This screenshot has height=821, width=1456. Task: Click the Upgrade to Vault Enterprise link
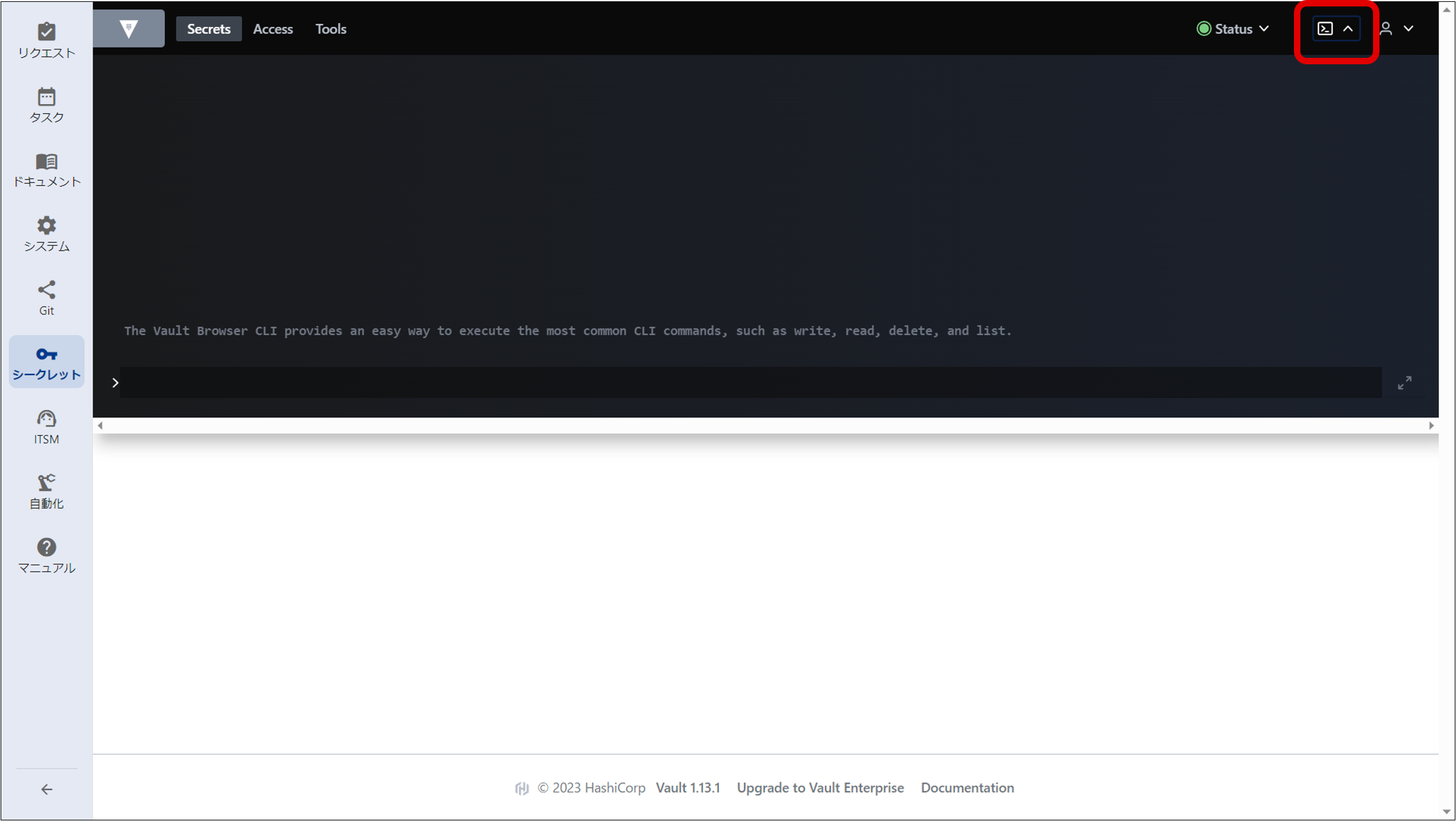820,788
